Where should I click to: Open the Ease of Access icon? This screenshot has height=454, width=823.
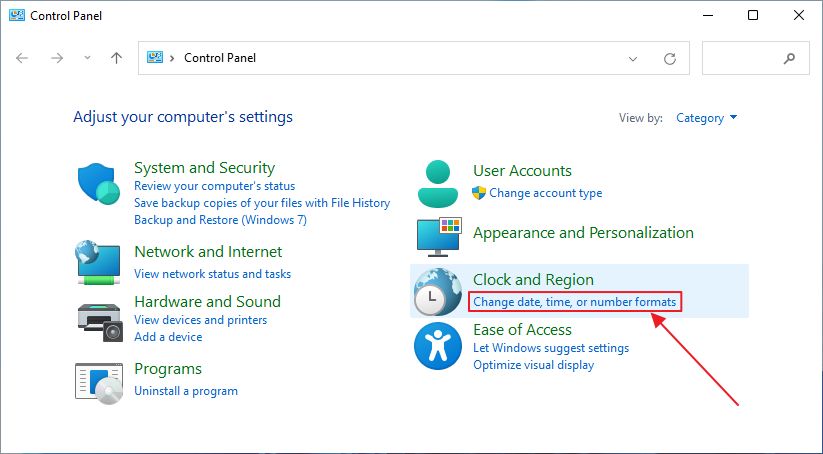(438, 346)
